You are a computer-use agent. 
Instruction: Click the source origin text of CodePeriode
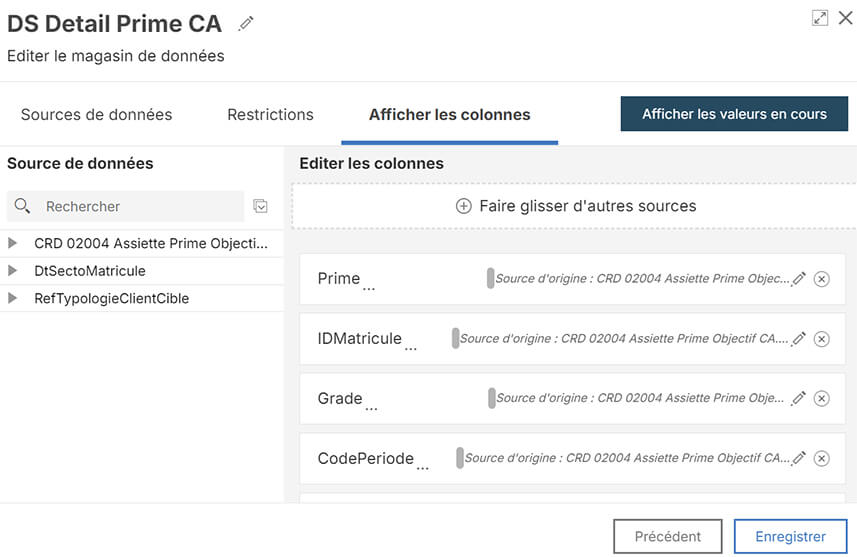[x=627, y=458]
